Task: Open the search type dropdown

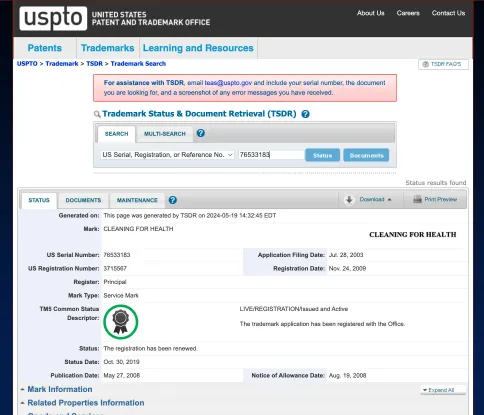Action: tap(167, 155)
